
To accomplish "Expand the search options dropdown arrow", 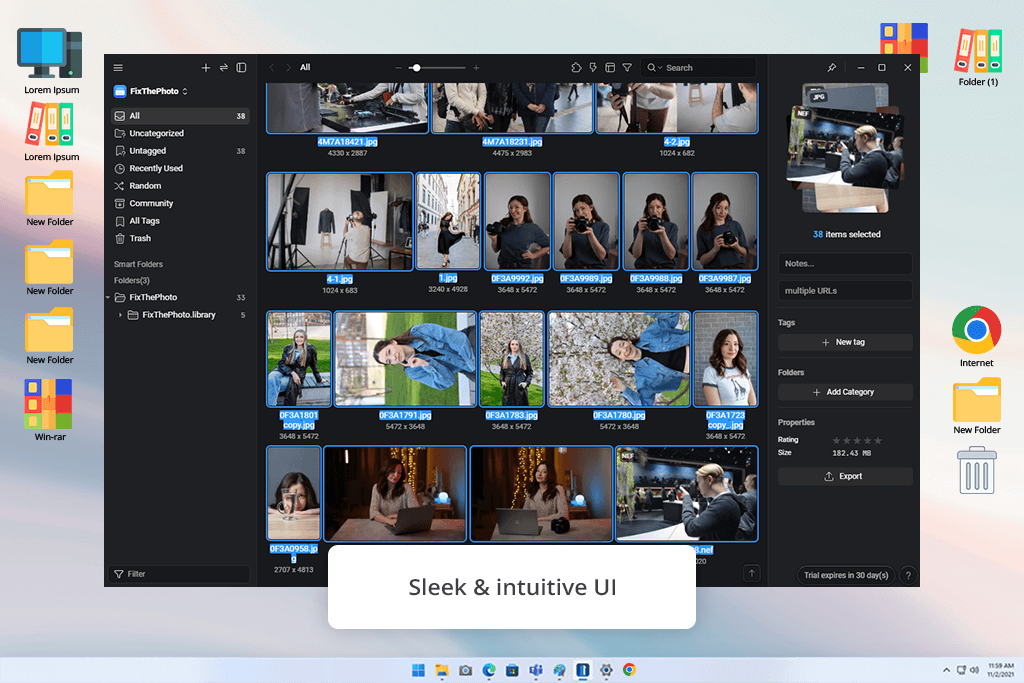I will [x=660, y=68].
